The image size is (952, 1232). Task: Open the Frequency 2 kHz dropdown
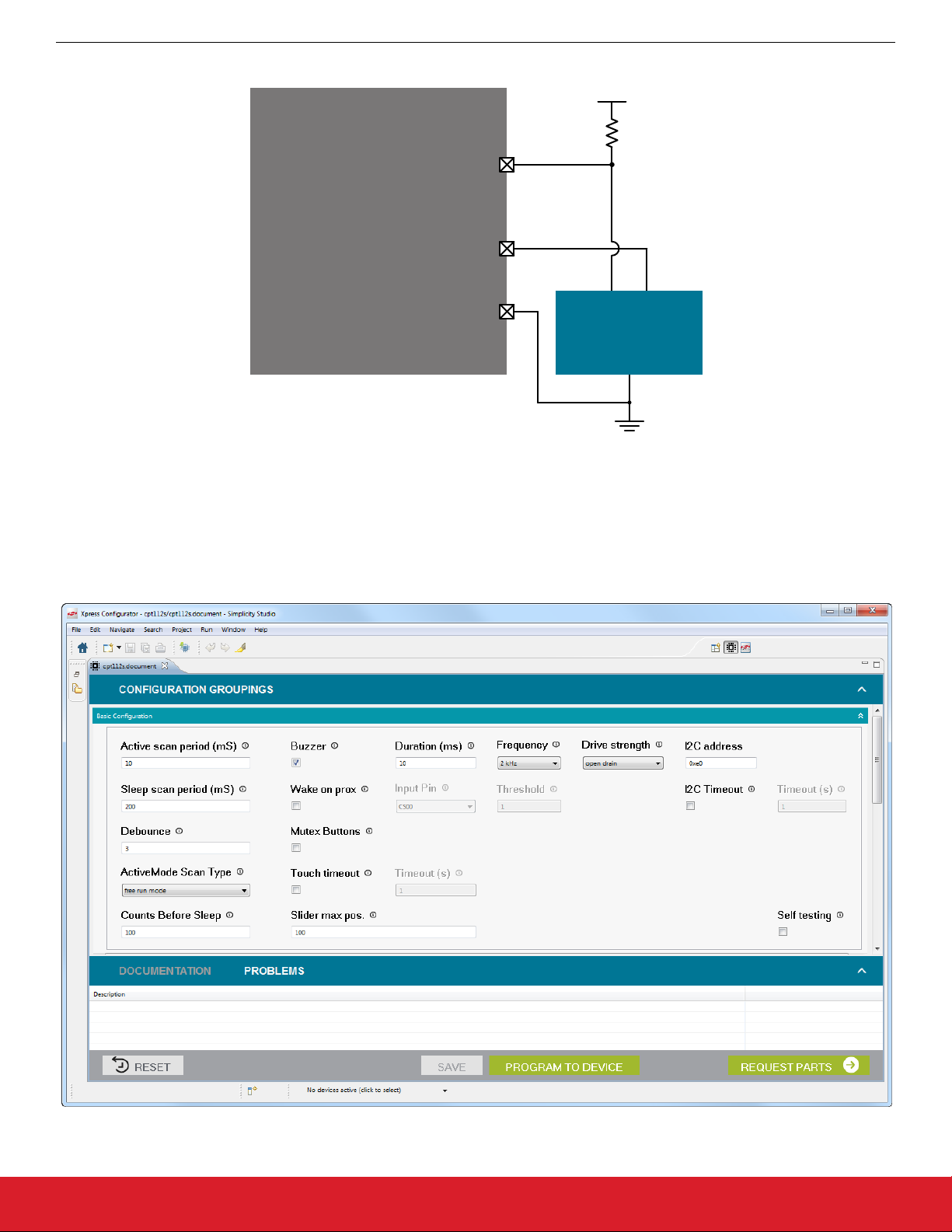click(529, 763)
